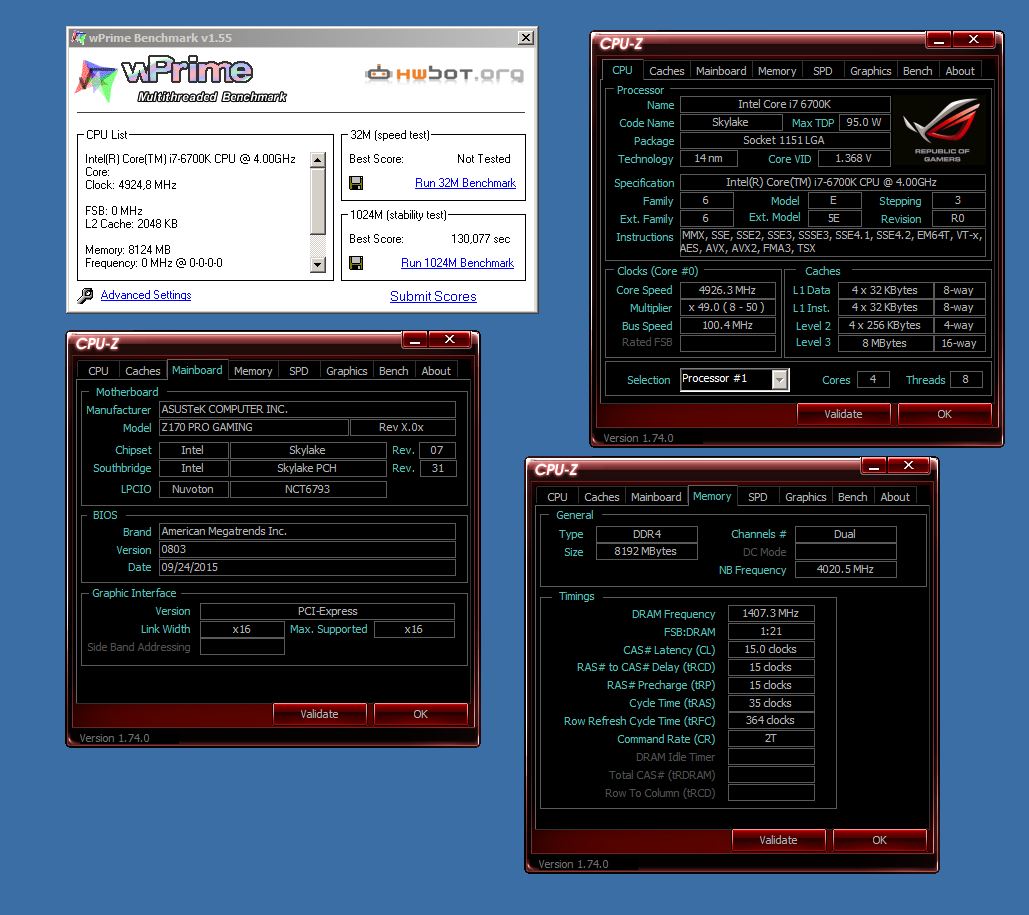Screen dimensions: 1029x915
Task: Click OK in CPU-Z Mainboard window
Action: [x=421, y=714]
